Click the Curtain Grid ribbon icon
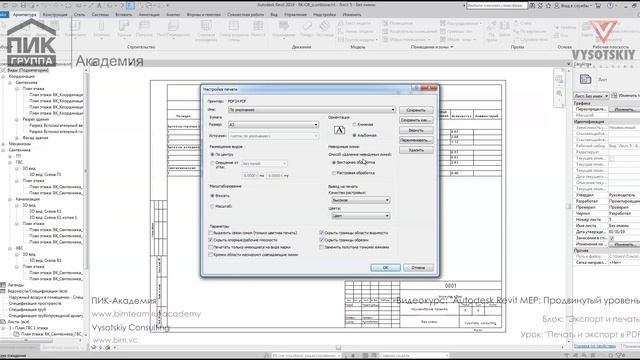Screen dimensions: 640x360 [x=234, y=26]
